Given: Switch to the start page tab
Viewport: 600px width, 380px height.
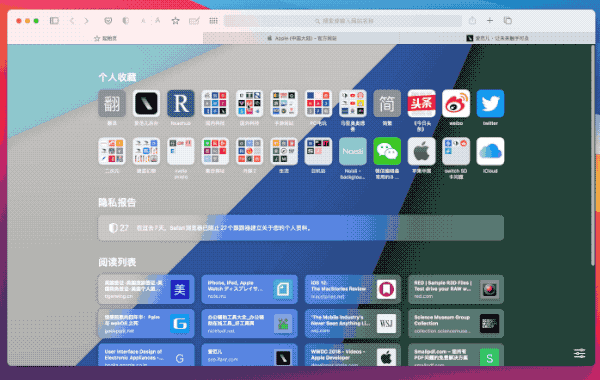Looking at the screenshot, I should pos(105,38).
